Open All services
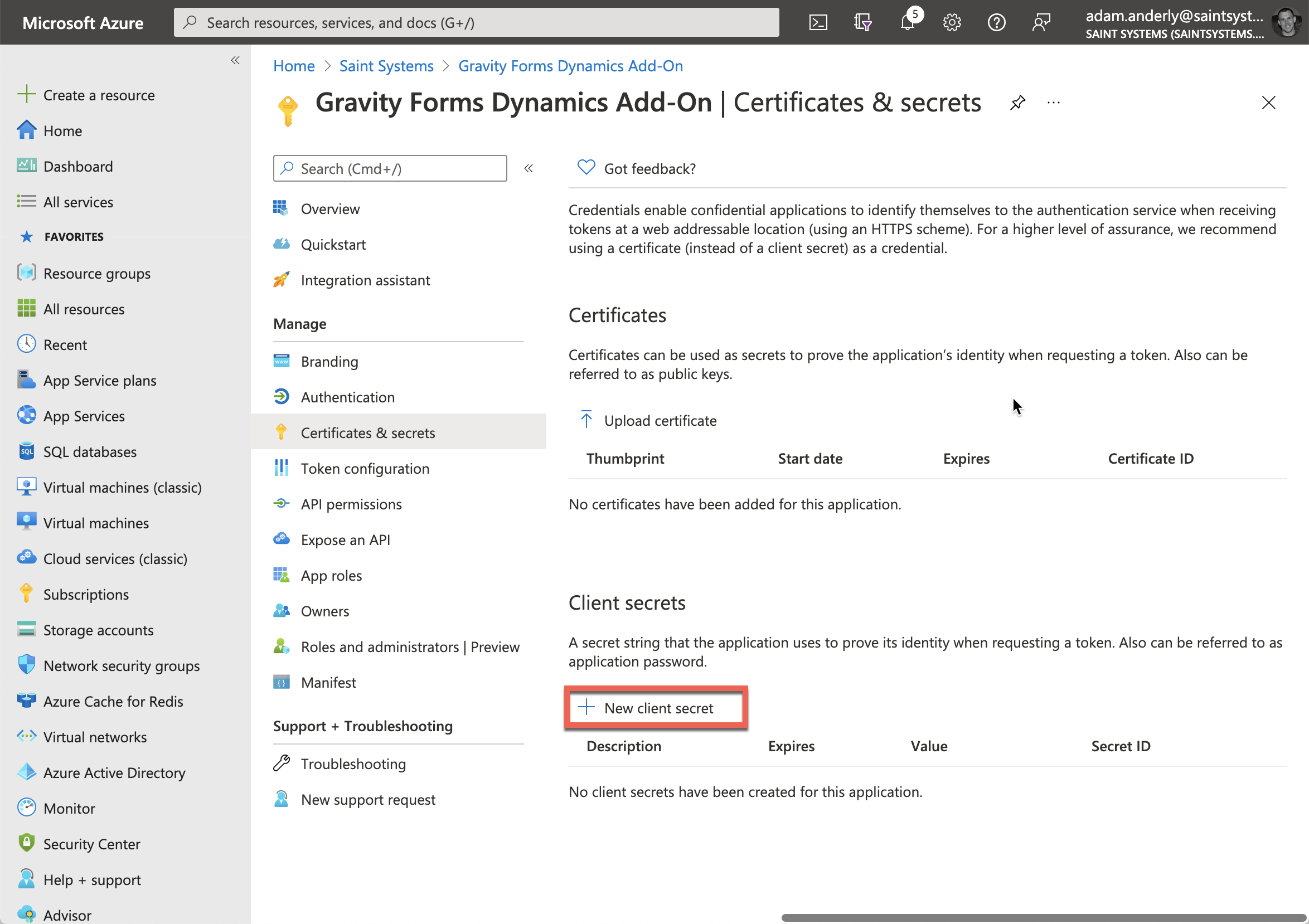This screenshot has height=924, width=1309. pyautogui.click(x=65, y=202)
